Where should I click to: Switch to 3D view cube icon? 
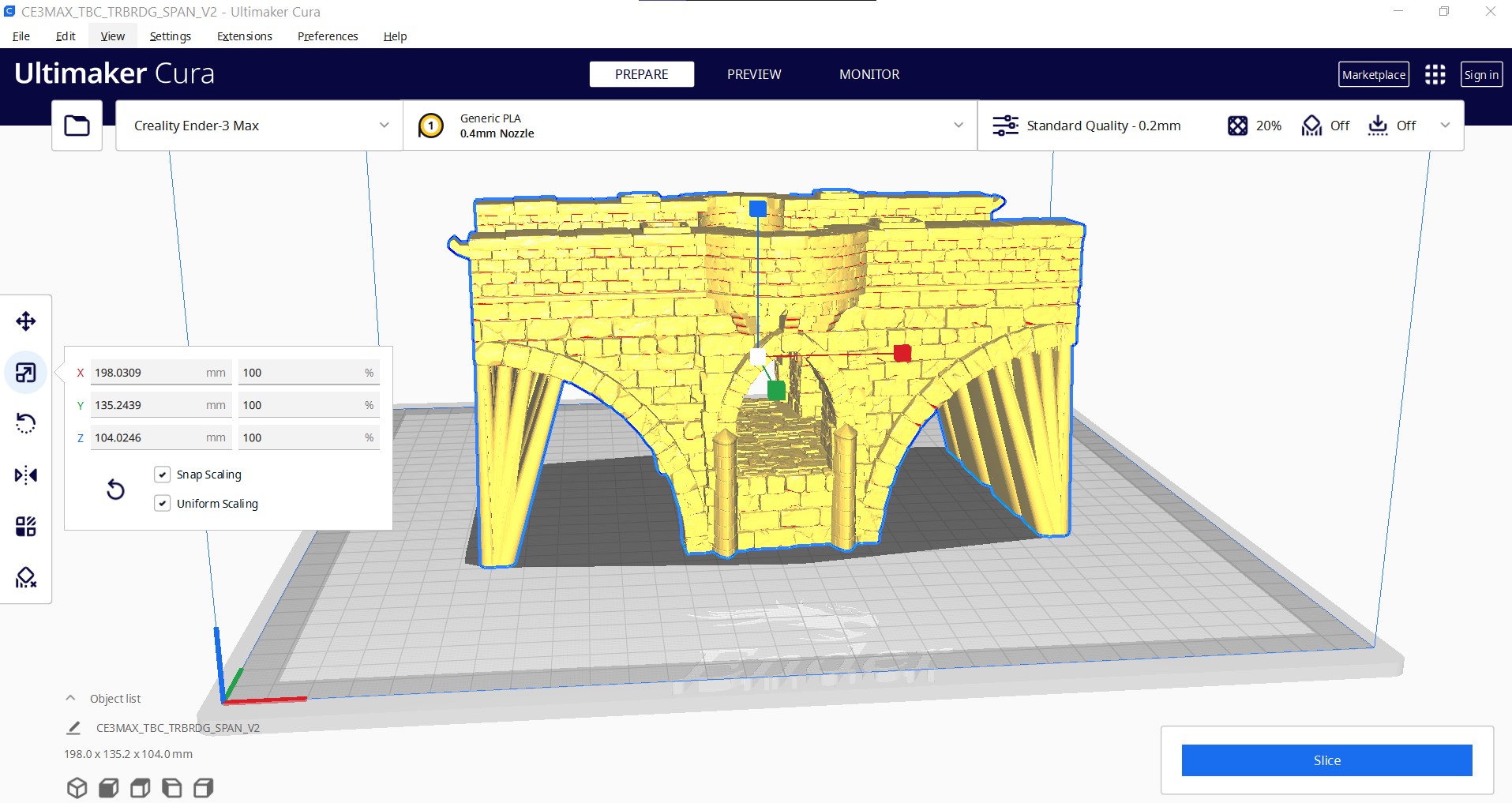coord(77,787)
